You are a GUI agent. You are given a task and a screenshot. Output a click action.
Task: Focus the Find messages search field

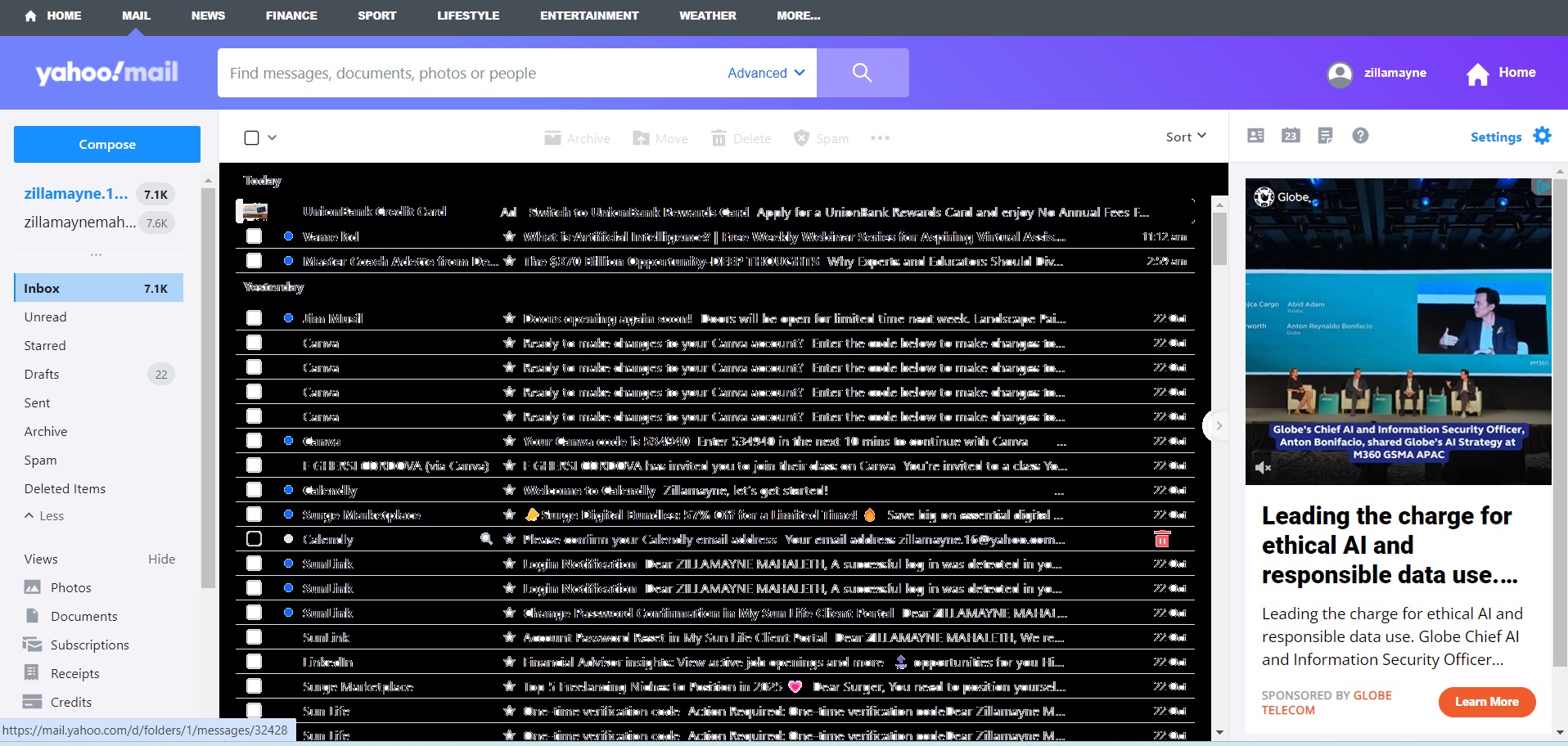point(471,73)
